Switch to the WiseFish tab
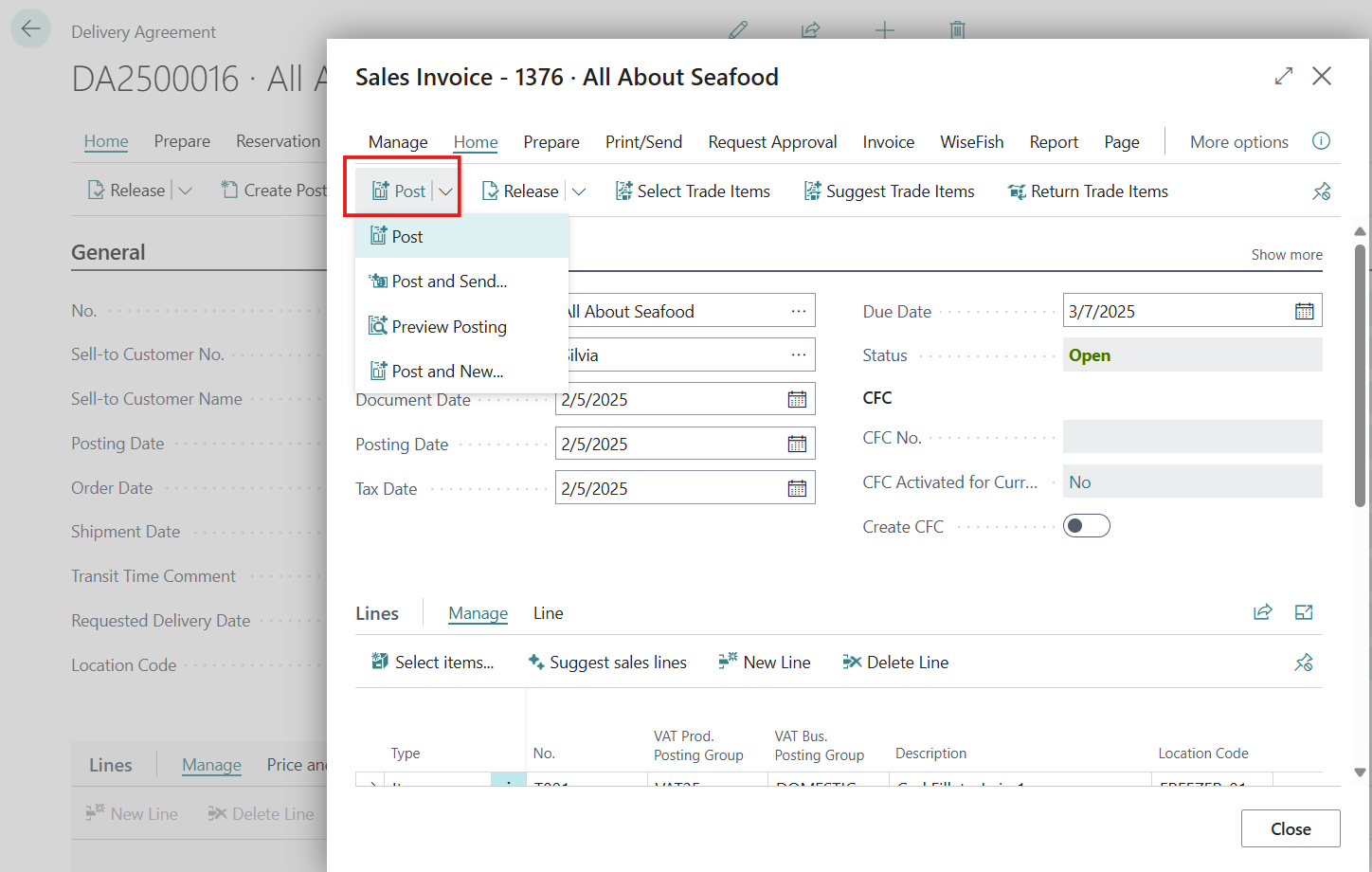 [x=971, y=142]
